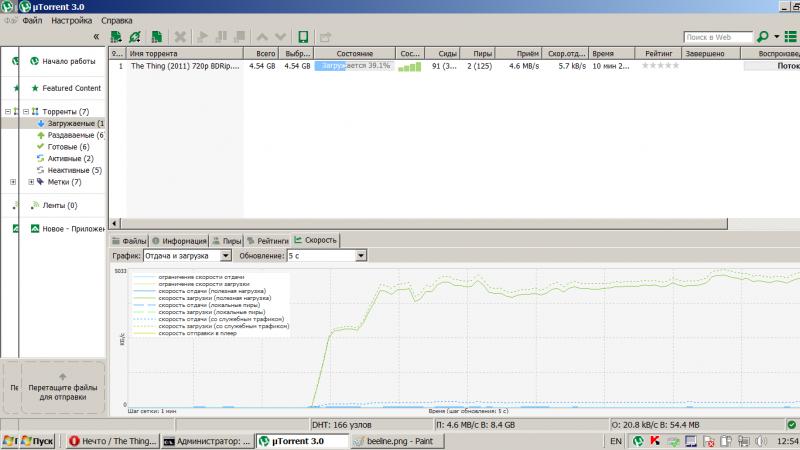Switch to beeline.png - Paint taskbar window
800x450 pixels.
point(397,441)
